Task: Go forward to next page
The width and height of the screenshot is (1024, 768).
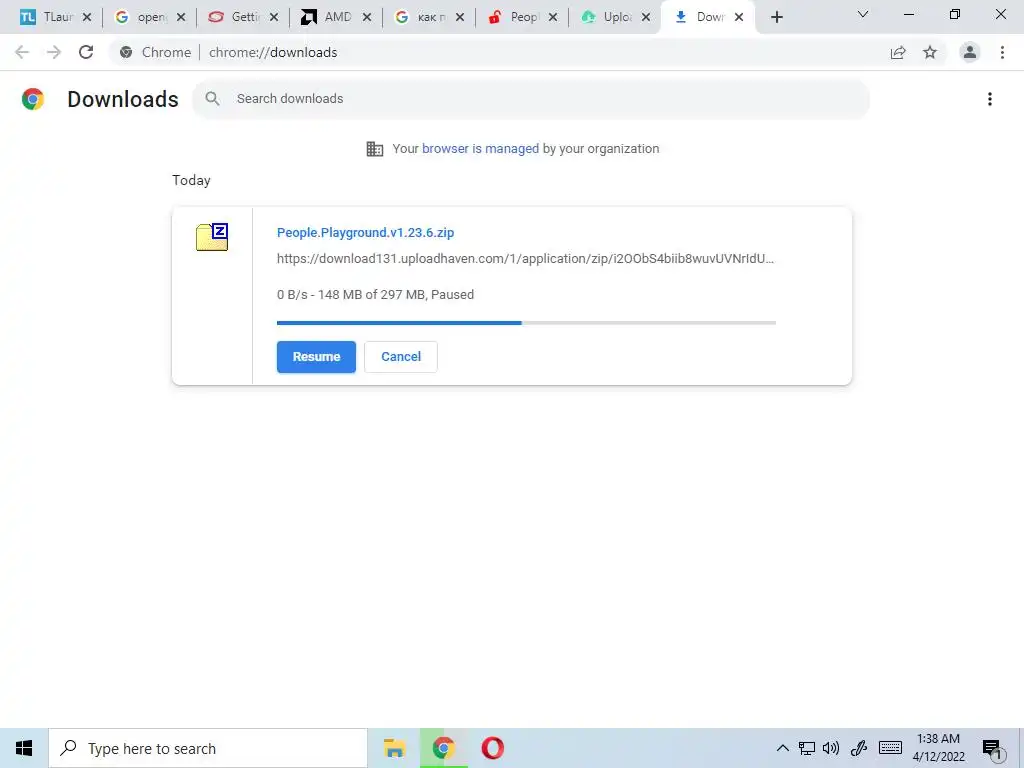Action: 54,52
